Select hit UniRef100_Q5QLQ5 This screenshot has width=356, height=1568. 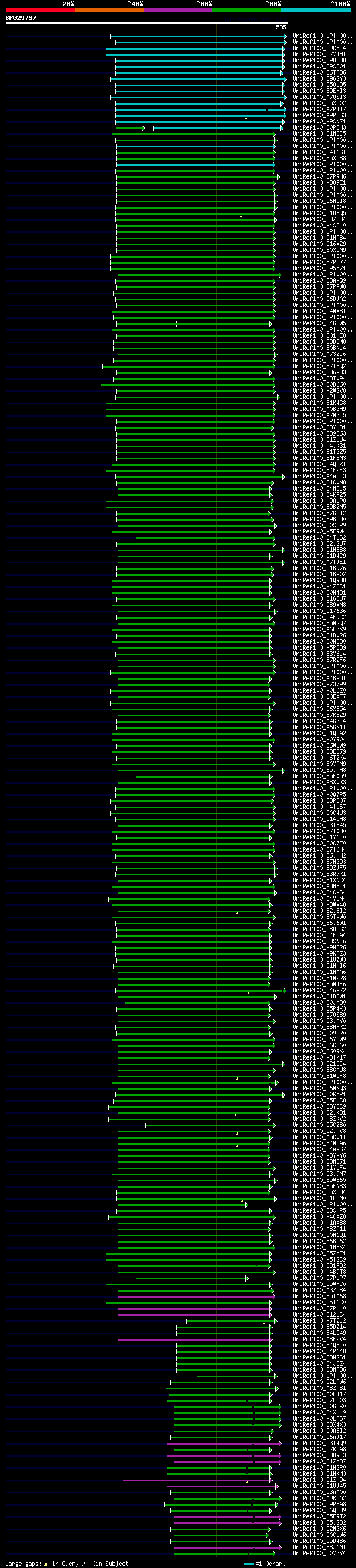[x=319, y=85]
